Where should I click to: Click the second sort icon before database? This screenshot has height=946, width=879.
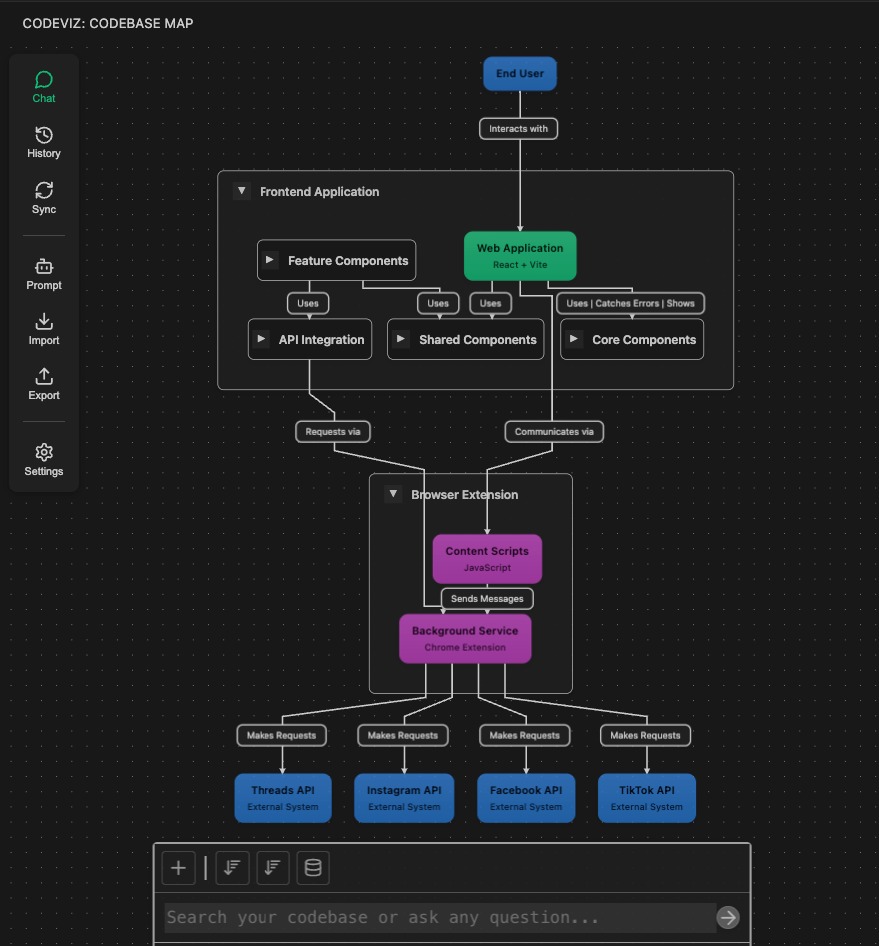273,868
